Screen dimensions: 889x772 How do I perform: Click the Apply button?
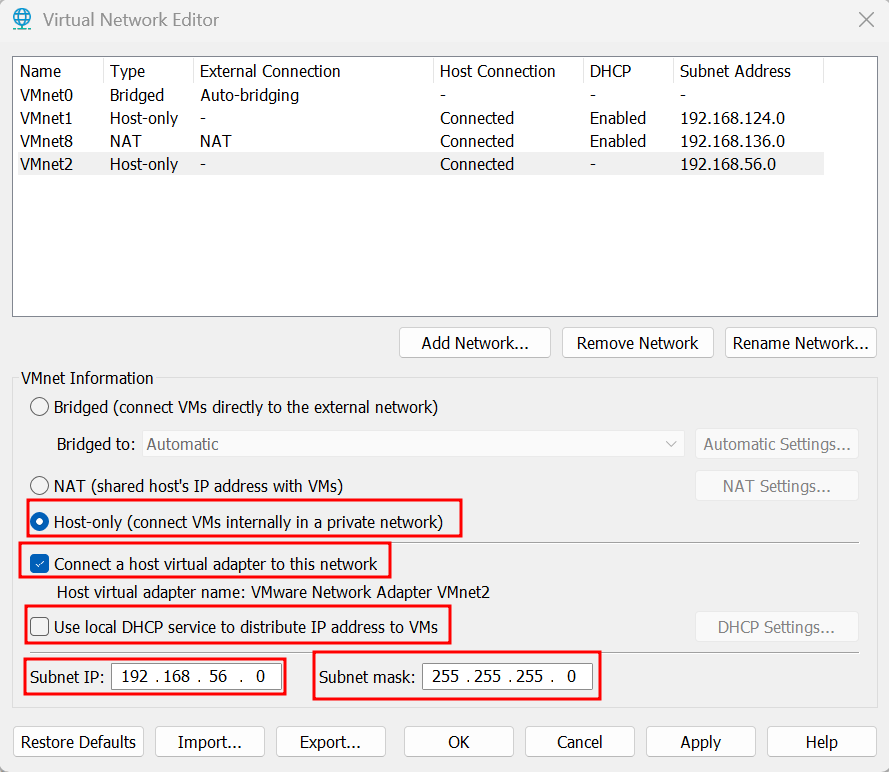[701, 742]
